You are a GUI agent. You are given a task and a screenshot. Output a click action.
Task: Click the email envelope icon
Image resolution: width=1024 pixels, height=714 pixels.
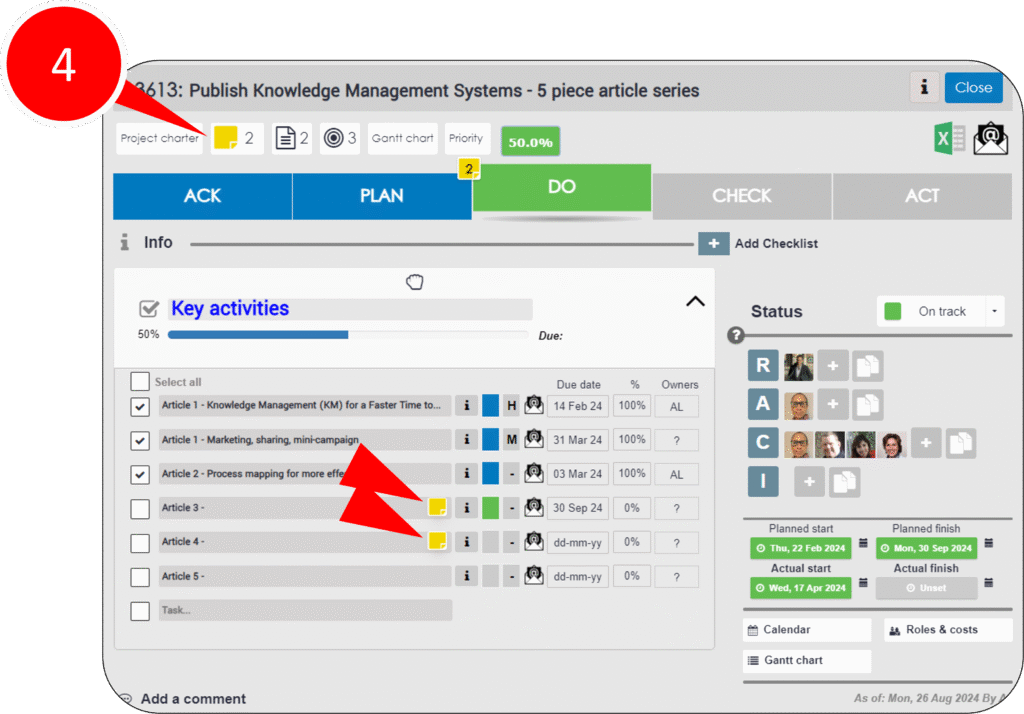pyautogui.click(x=990, y=138)
